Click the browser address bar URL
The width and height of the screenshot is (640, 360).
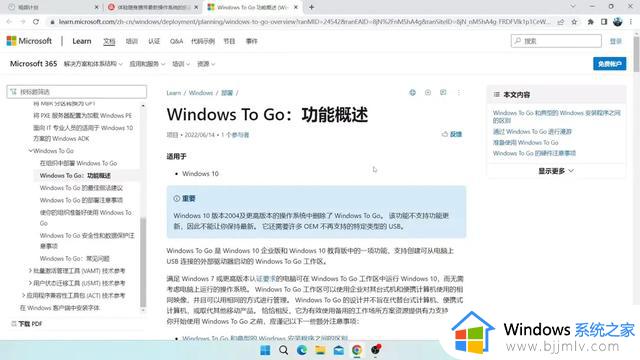[304, 22]
